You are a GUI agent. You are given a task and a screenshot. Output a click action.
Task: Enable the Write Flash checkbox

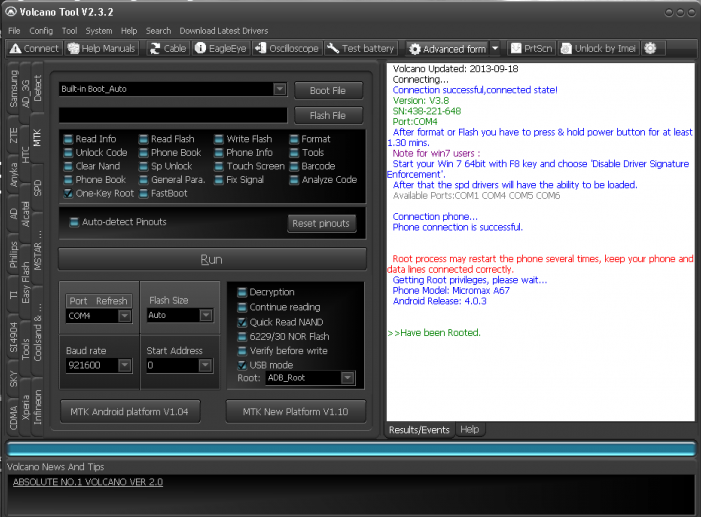219,139
